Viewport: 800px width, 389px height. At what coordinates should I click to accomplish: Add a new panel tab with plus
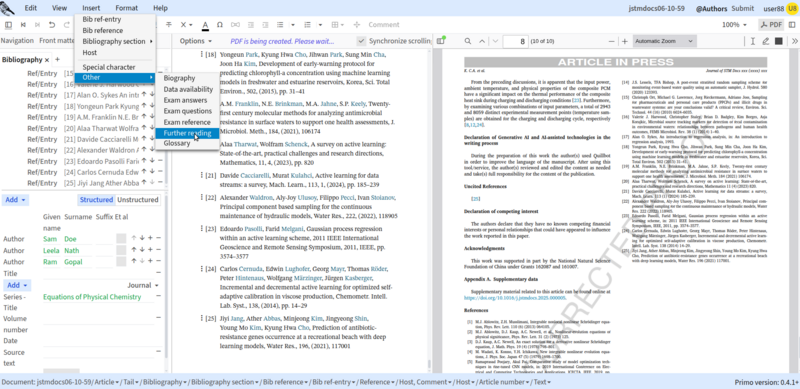pos(57,59)
